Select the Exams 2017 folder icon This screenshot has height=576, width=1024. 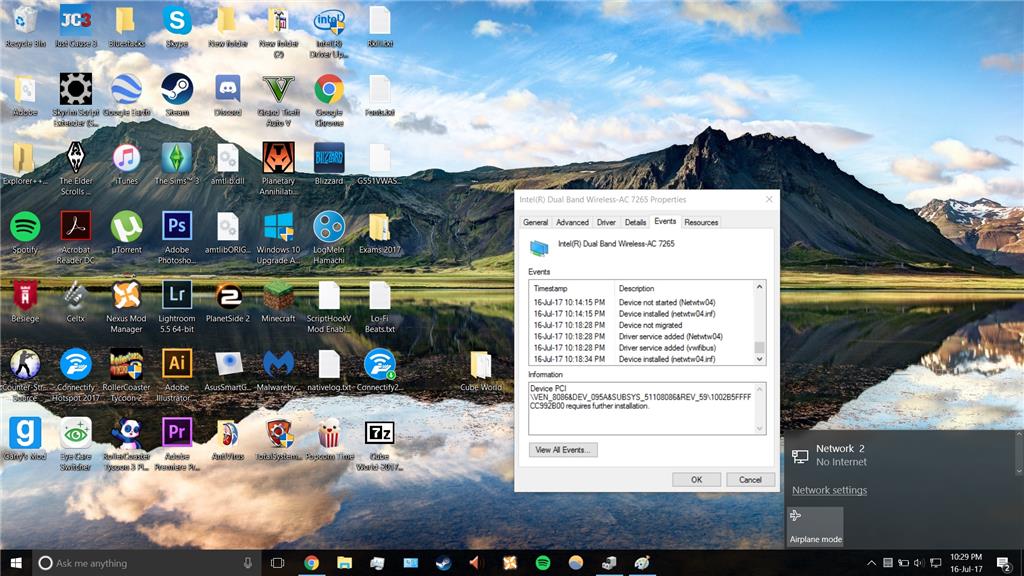click(379, 232)
